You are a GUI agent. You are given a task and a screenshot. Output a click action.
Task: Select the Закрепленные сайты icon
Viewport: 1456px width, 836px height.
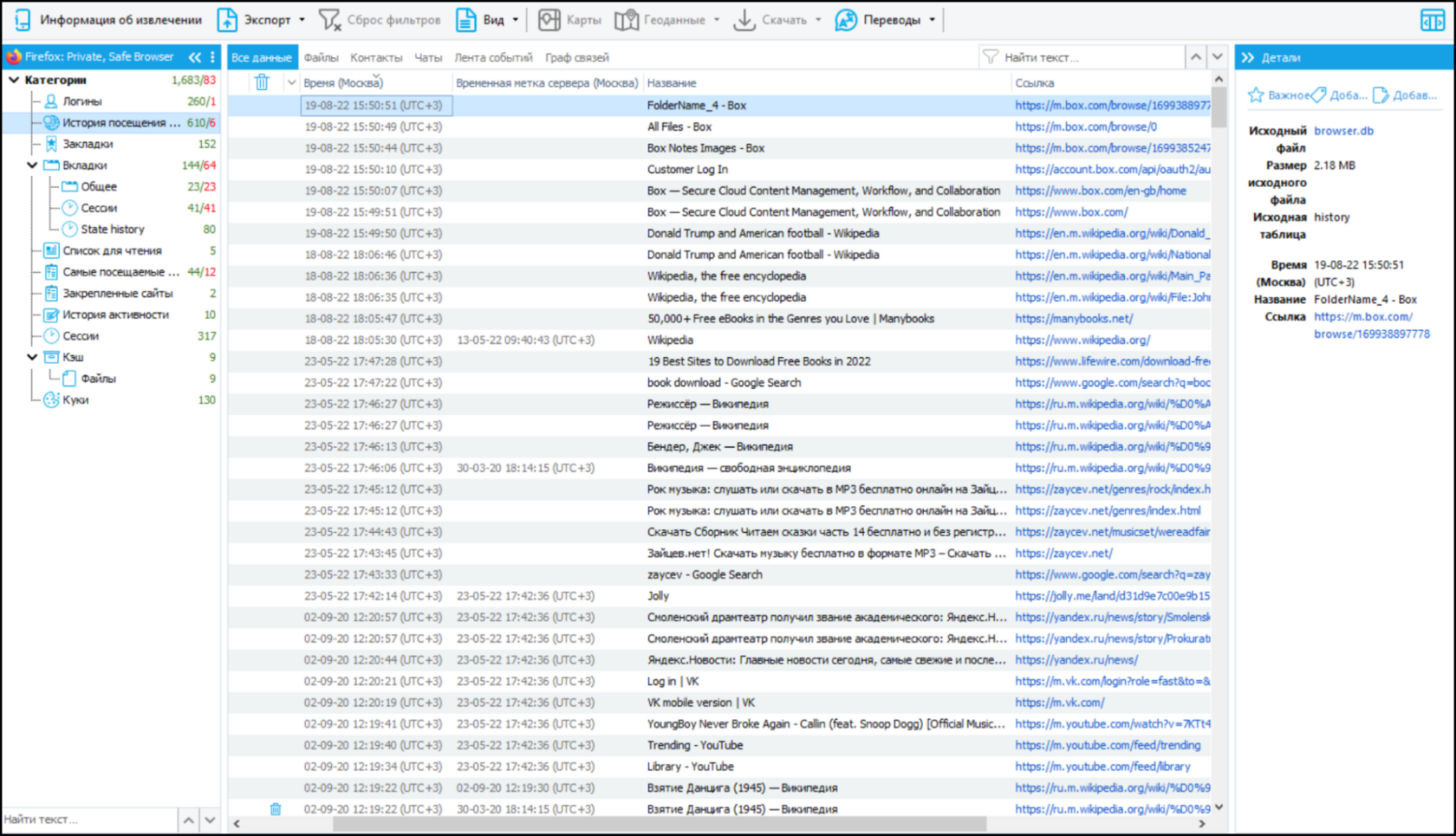click(51, 294)
